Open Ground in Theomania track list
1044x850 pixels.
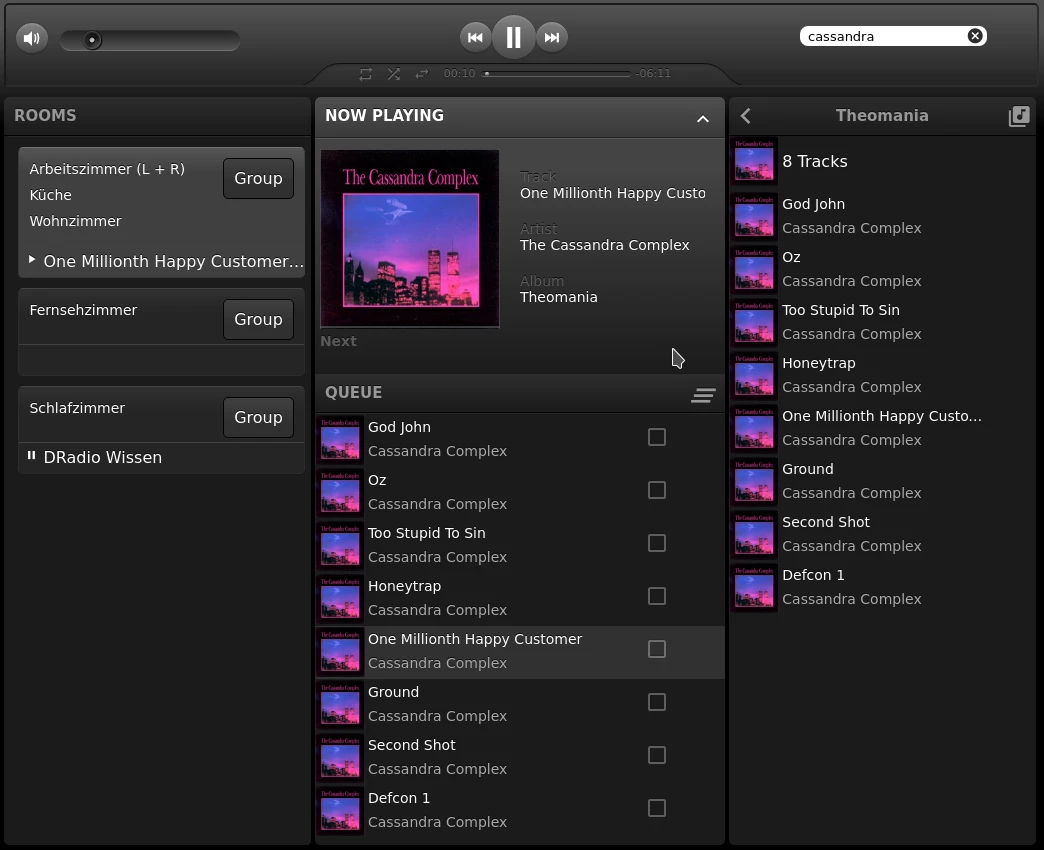(882, 482)
